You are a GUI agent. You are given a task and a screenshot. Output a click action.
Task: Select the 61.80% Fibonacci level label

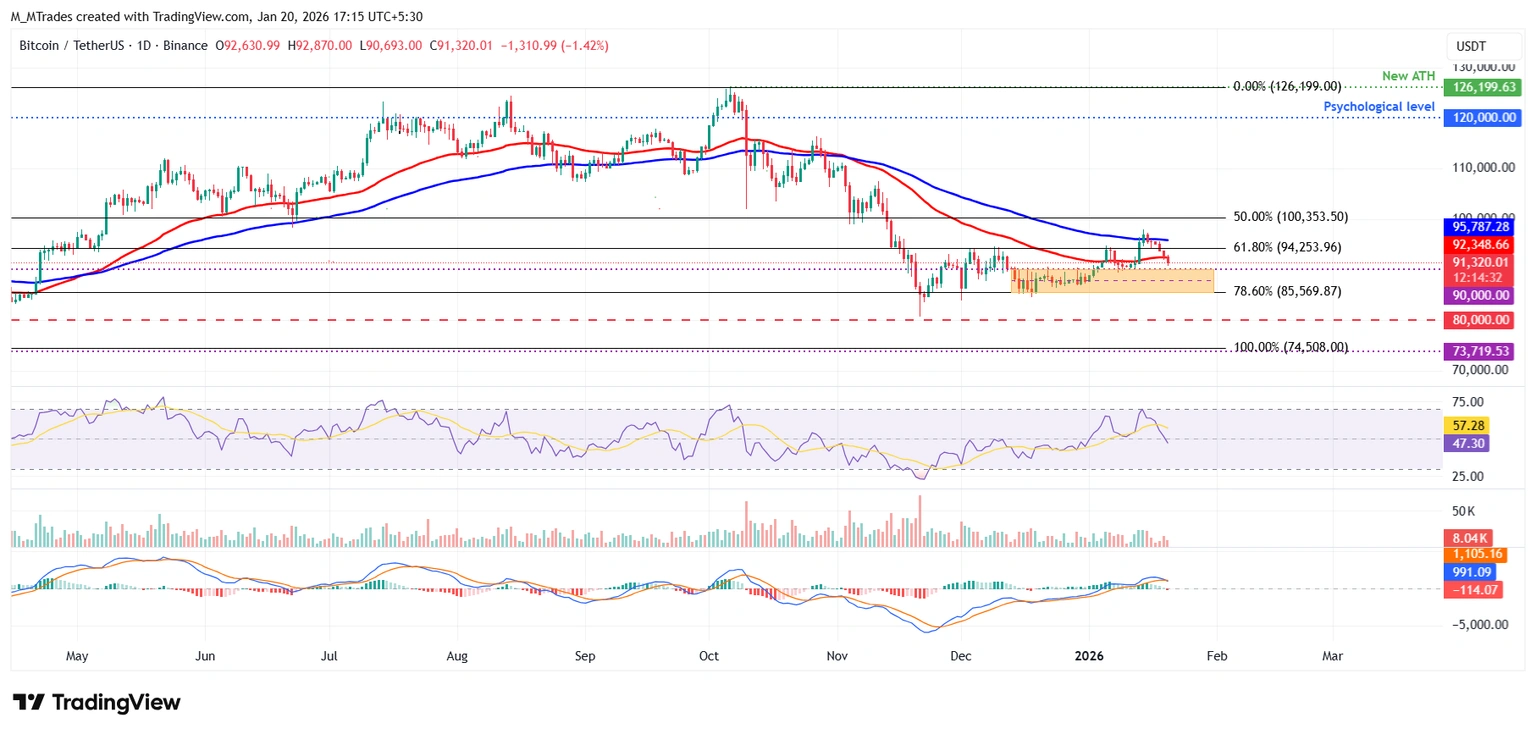[x=1288, y=246]
